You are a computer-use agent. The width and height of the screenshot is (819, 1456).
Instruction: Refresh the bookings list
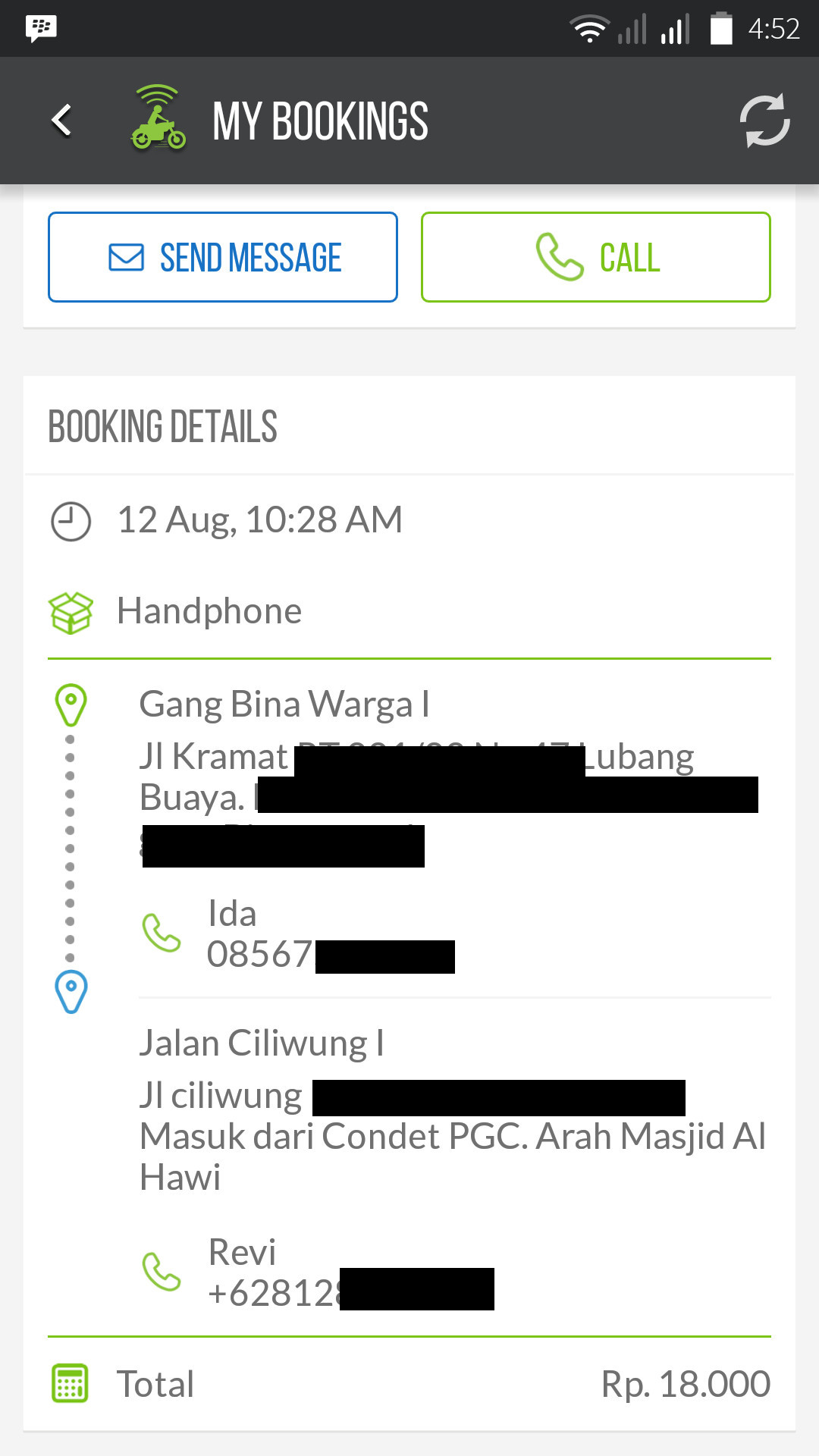[764, 121]
